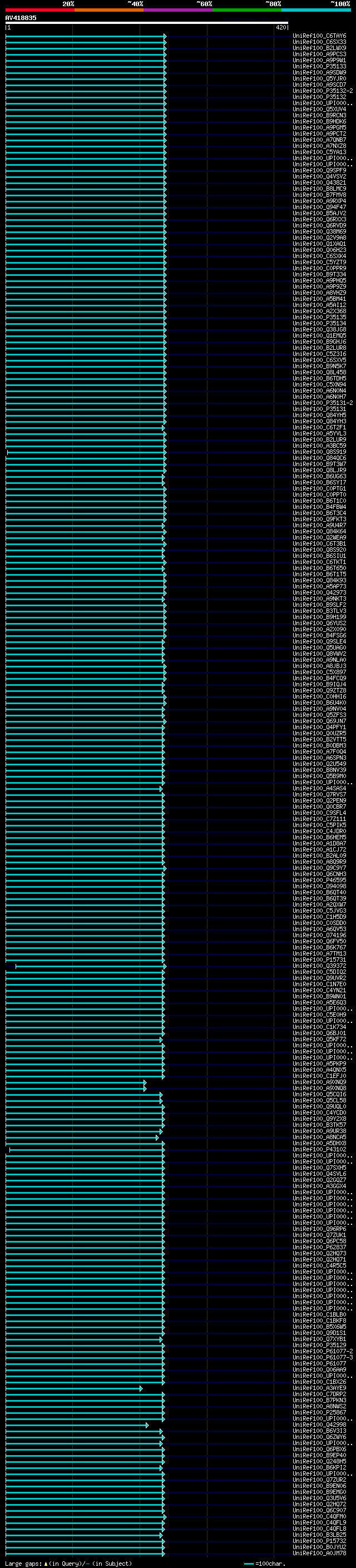The width and height of the screenshot is (356, 1568).
Task: Click the query end position label 420
Action: click(280, 27)
